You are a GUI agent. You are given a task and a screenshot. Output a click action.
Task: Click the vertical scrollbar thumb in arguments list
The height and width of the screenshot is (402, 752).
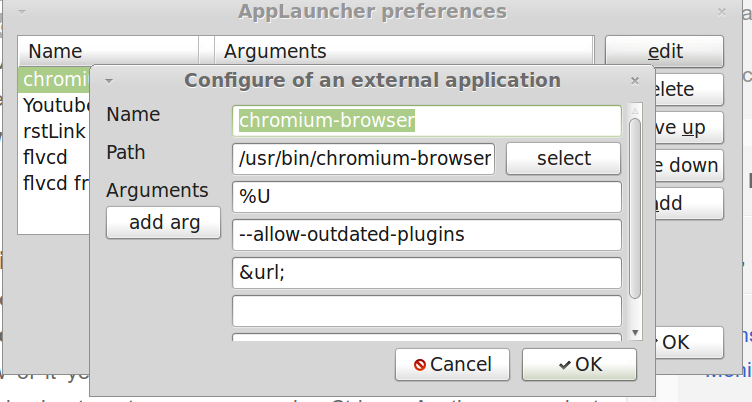tap(635, 209)
